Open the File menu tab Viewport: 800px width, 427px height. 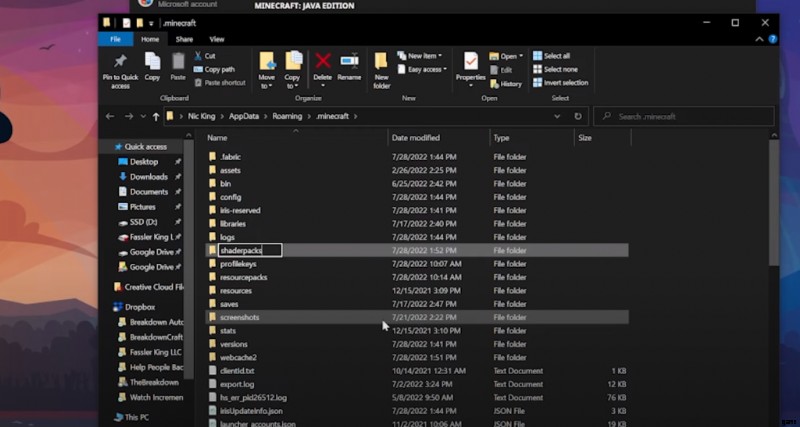pyautogui.click(x=114, y=39)
